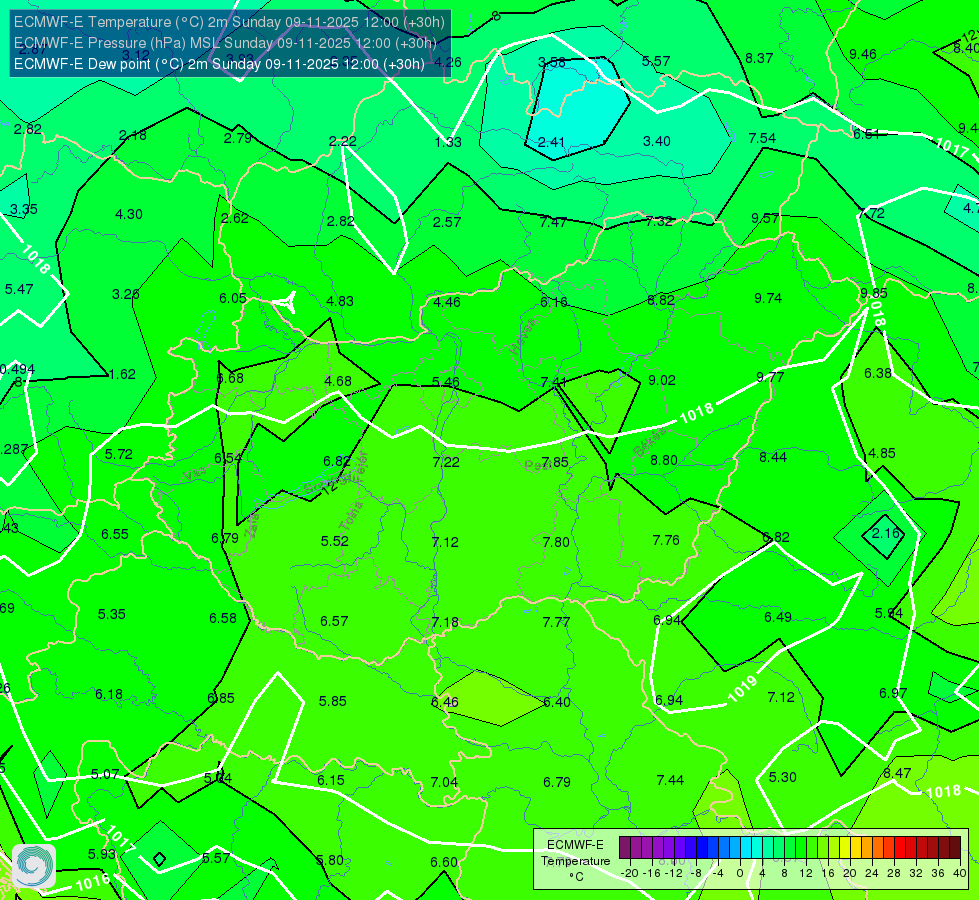Click the dew point value 2.57
The image size is (979, 900).
pos(447,222)
